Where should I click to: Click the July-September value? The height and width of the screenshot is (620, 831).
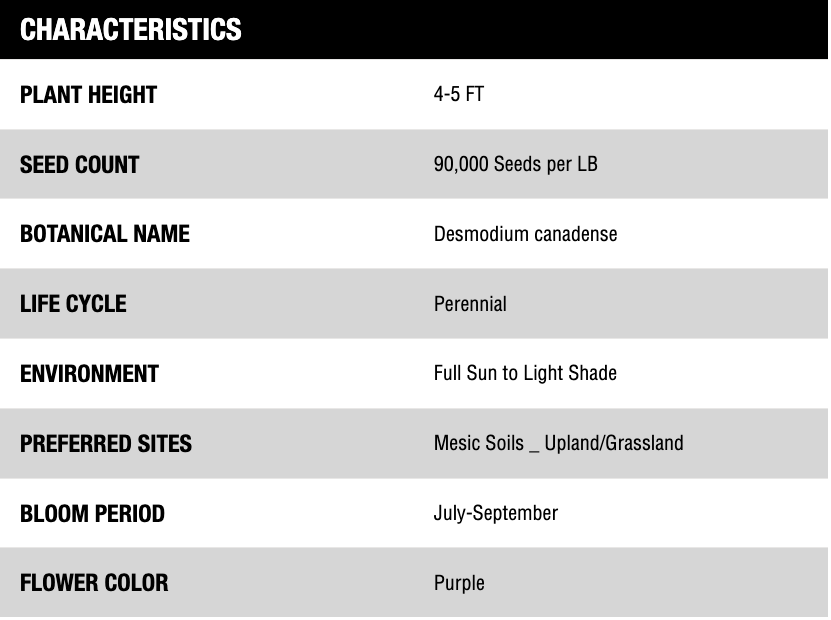click(x=495, y=513)
